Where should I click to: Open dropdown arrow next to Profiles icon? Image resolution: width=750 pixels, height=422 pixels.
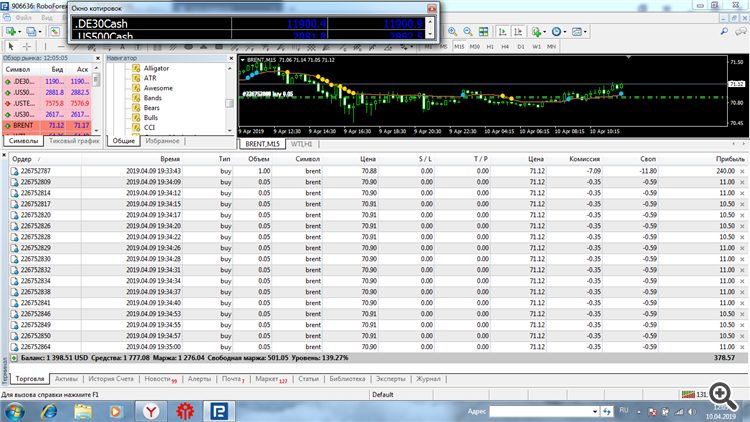[40, 32]
